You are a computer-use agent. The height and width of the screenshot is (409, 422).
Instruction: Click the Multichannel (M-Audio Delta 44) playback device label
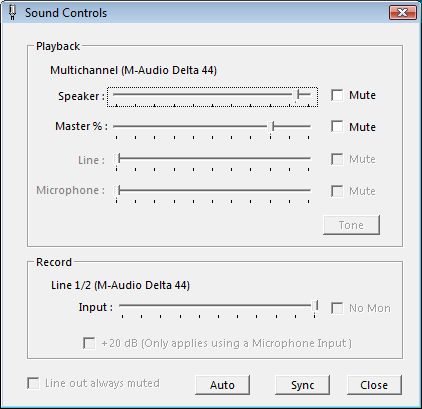pyautogui.click(x=133, y=70)
